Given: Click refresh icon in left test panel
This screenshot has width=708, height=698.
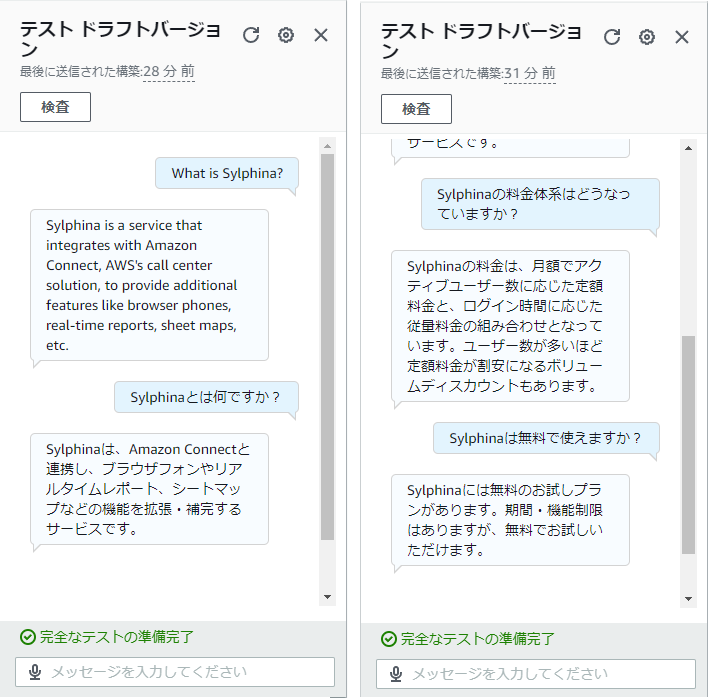Looking at the screenshot, I should (x=251, y=35).
